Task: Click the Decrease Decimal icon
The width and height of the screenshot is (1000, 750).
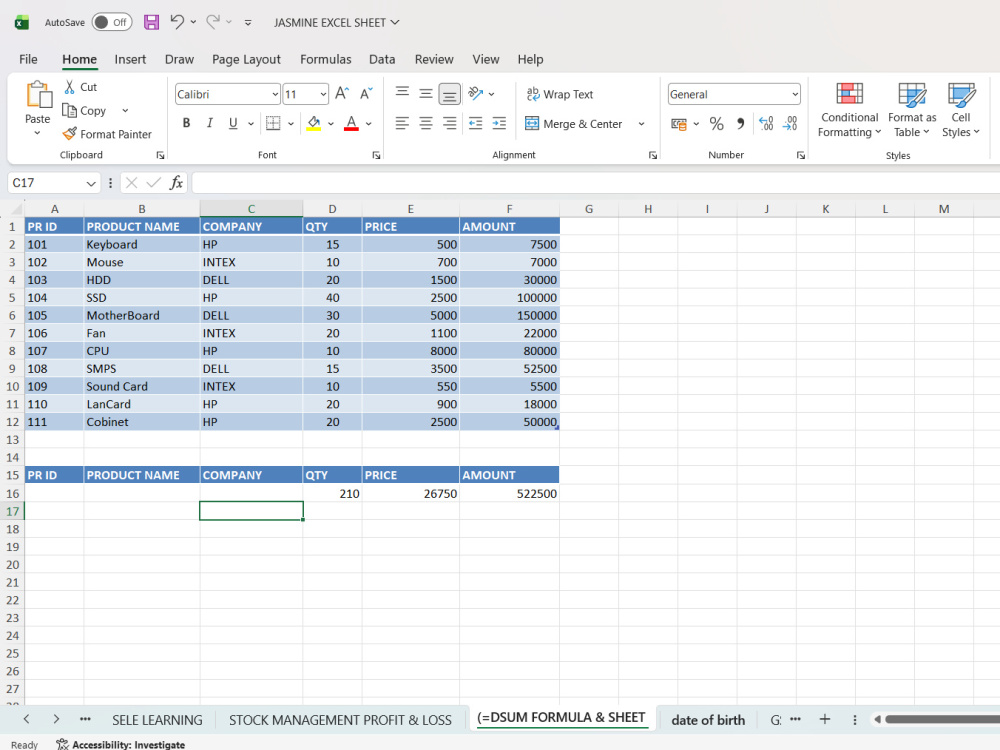Action: pos(790,124)
